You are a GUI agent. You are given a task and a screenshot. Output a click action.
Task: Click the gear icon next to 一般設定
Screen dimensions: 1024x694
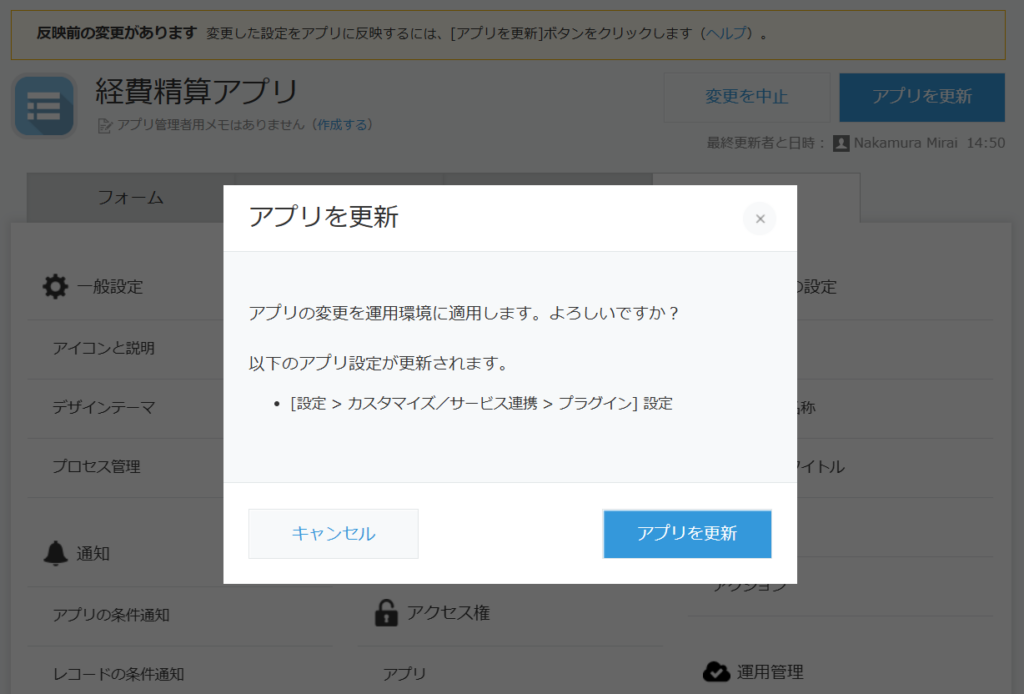(55, 287)
